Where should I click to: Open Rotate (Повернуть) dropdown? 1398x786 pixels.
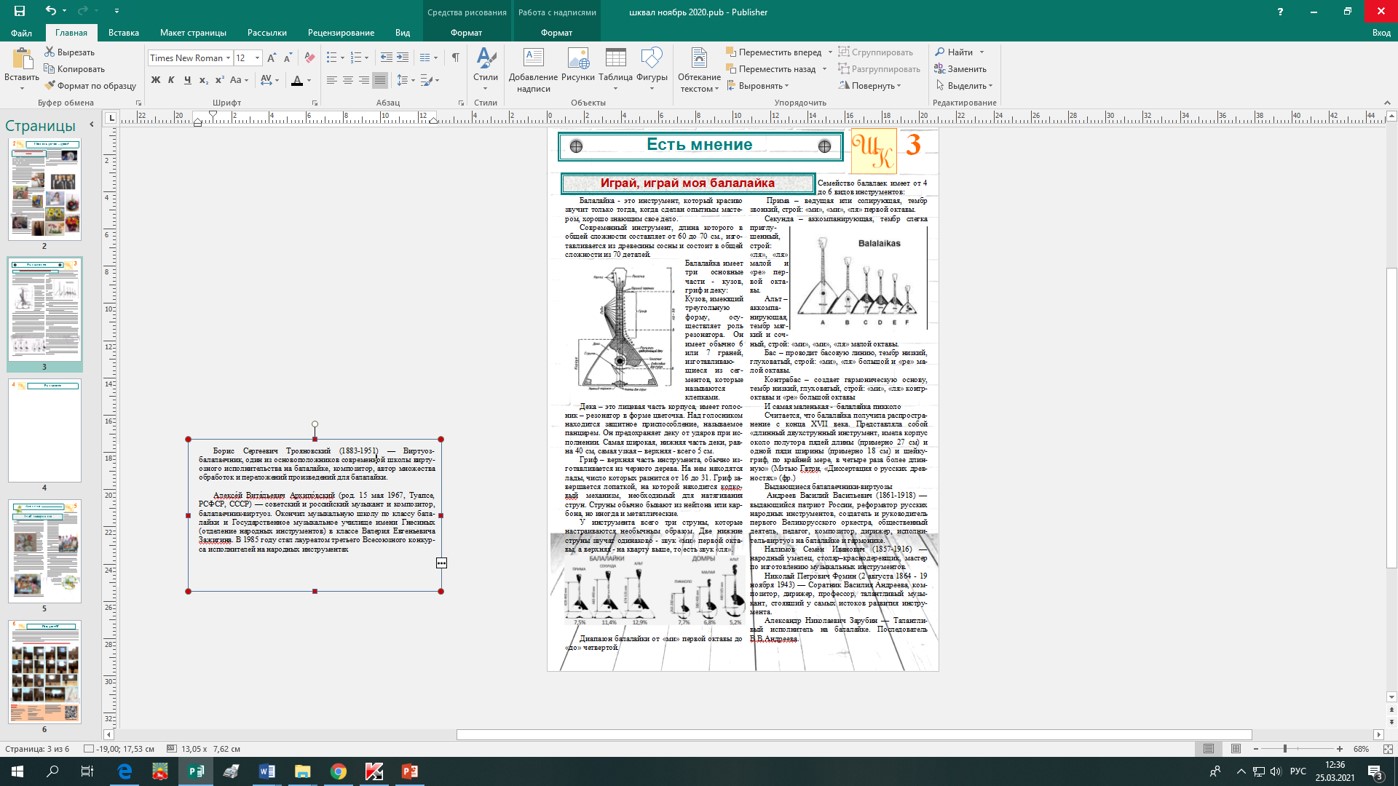[870, 86]
